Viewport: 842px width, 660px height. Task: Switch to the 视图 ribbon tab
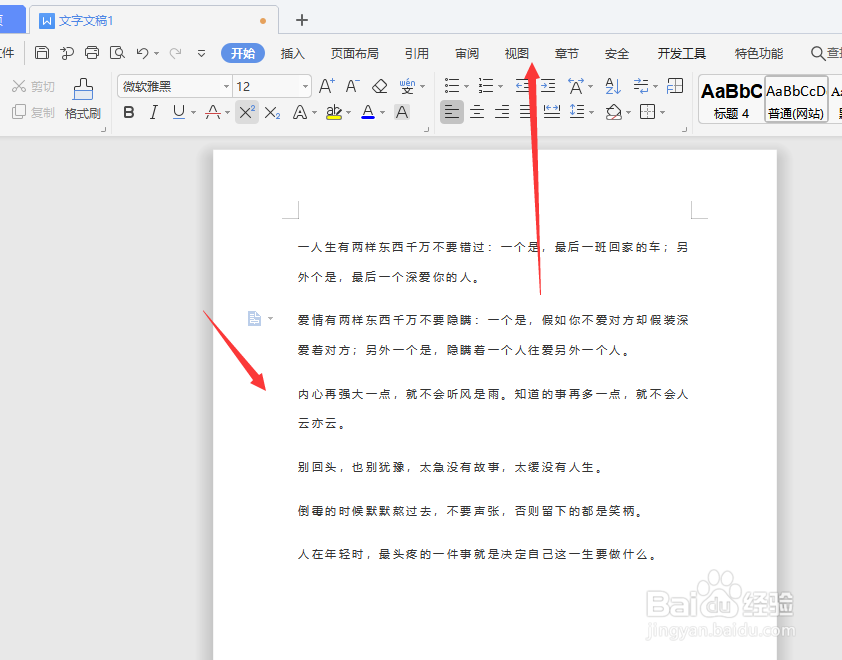(x=516, y=53)
